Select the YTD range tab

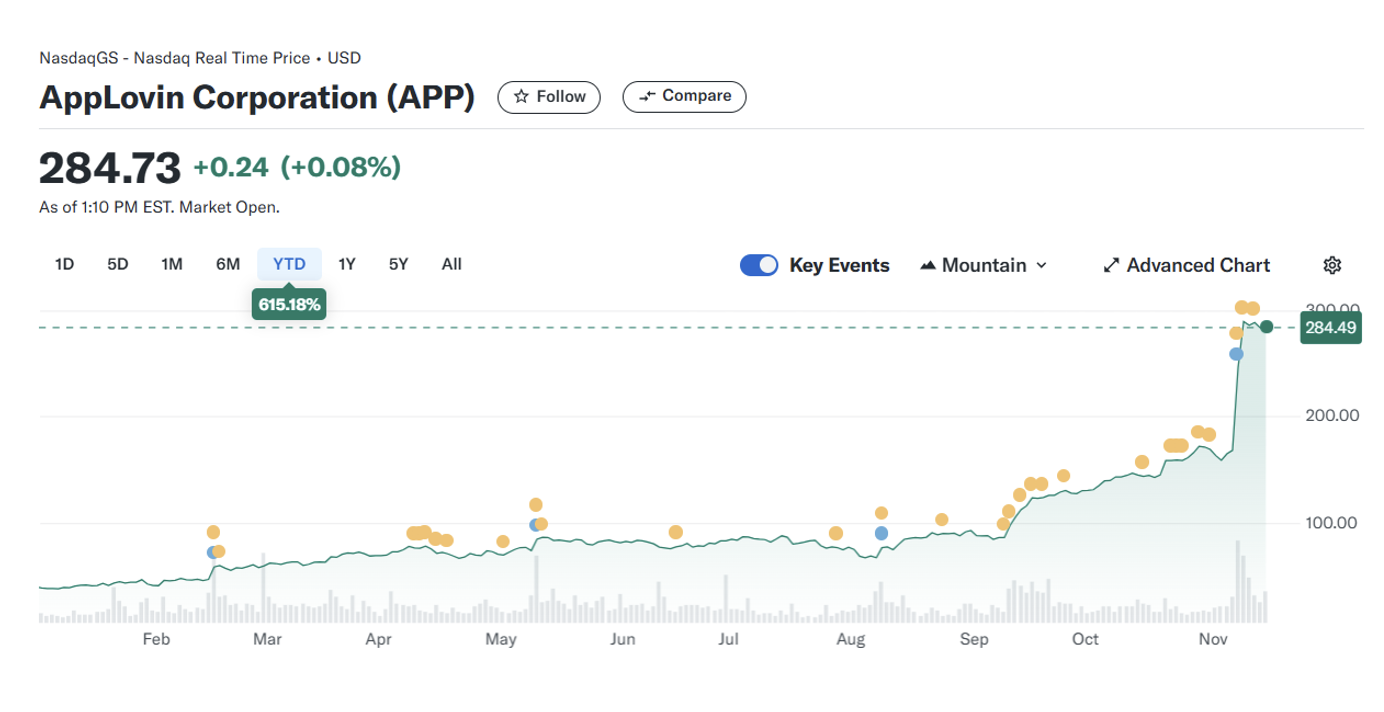289,264
